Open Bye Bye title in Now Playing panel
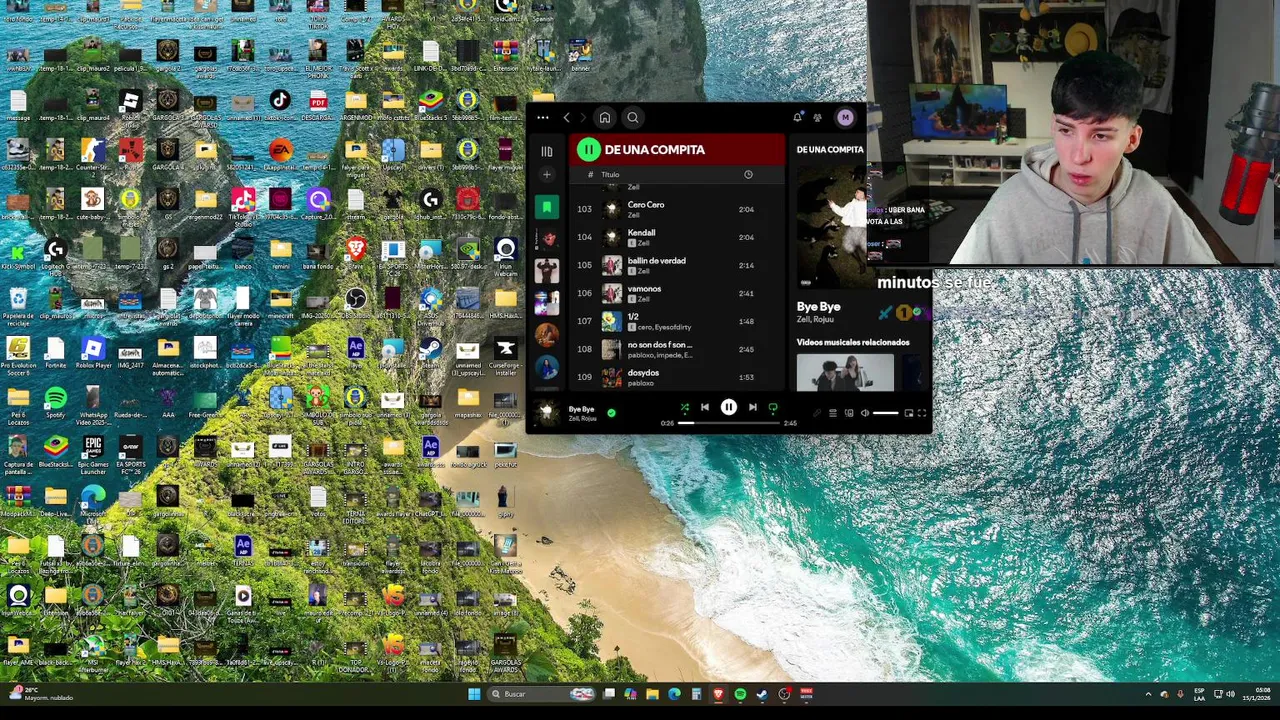Screen dimensions: 1280x720 click(x=818, y=307)
